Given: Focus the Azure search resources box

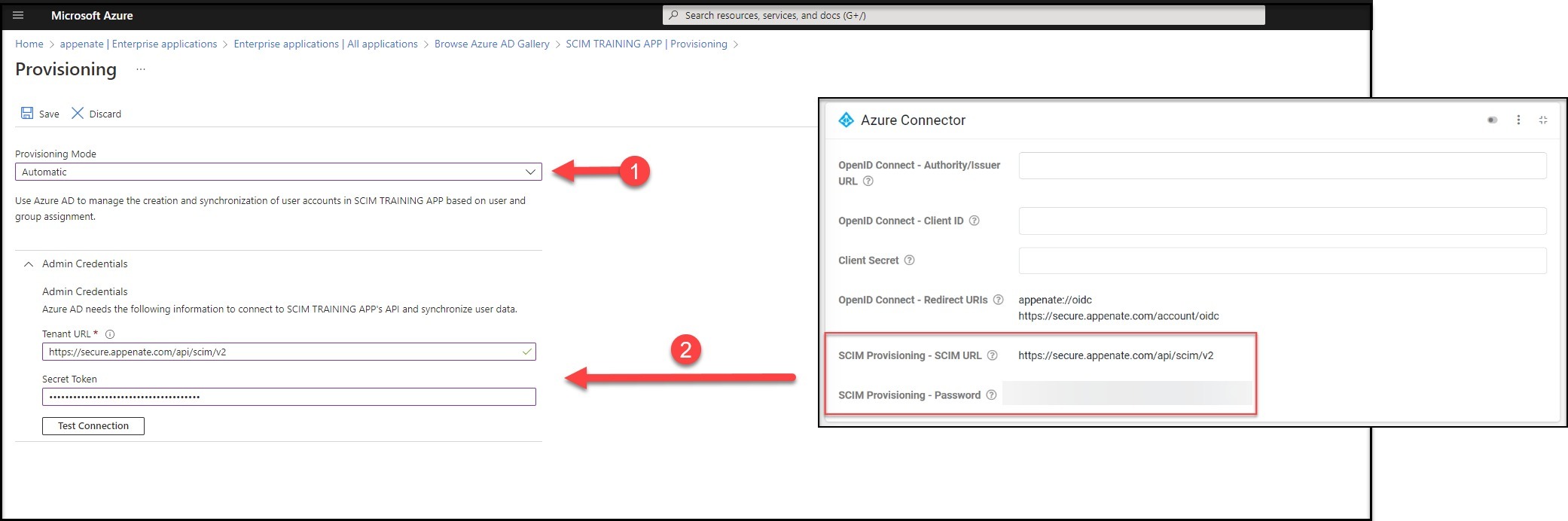Looking at the screenshot, I should point(964,15).
